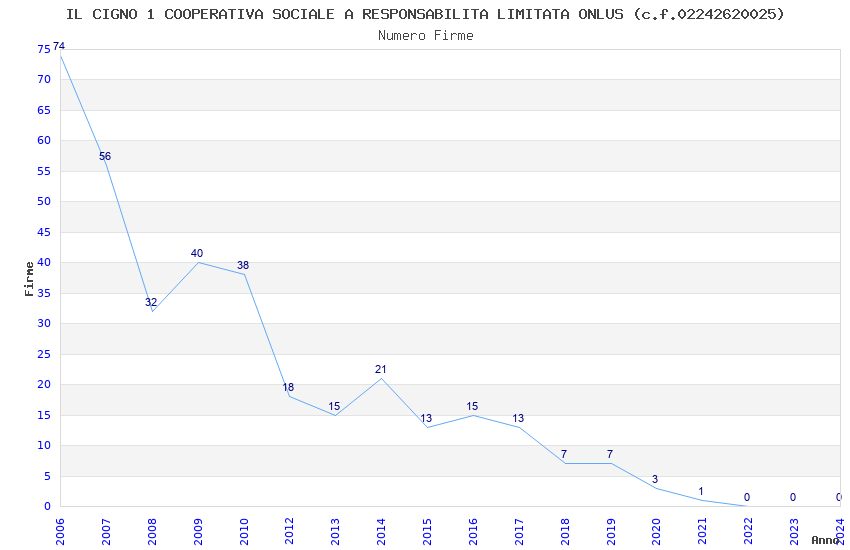Click x-axis year 2023
Viewport: 850px width, 550px height.
click(794, 531)
